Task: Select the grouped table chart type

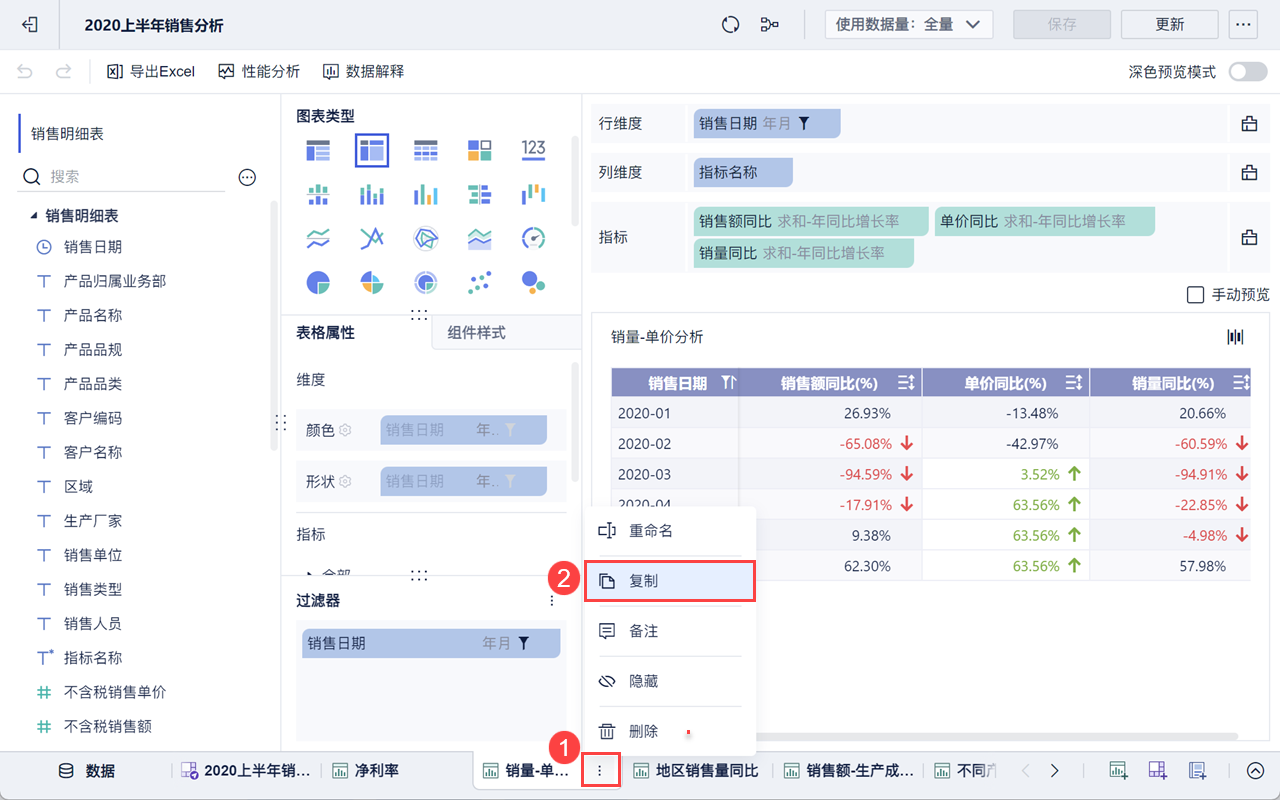Action: point(318,151)
